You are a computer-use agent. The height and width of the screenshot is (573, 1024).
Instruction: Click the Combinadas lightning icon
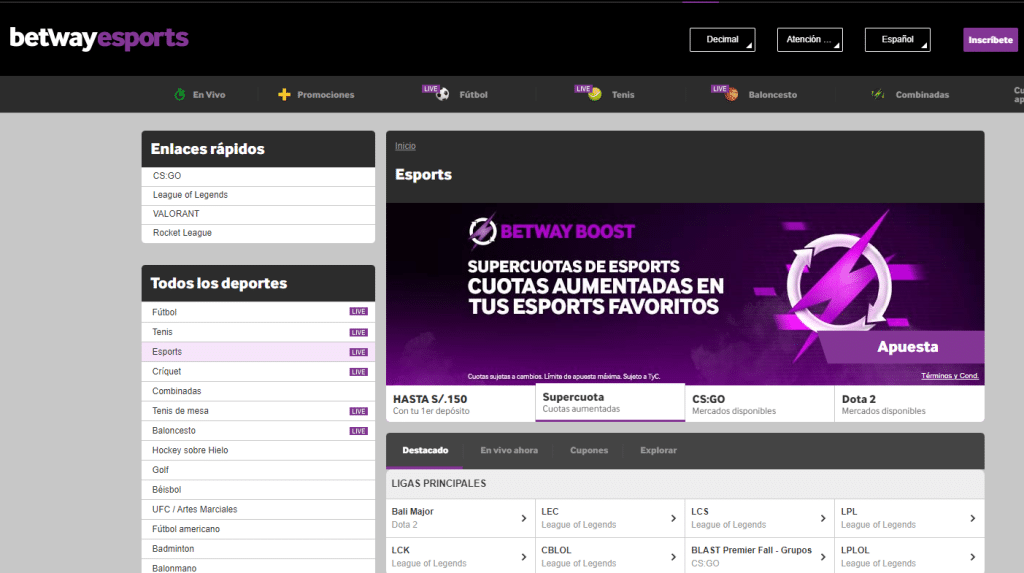pos(878,94)
